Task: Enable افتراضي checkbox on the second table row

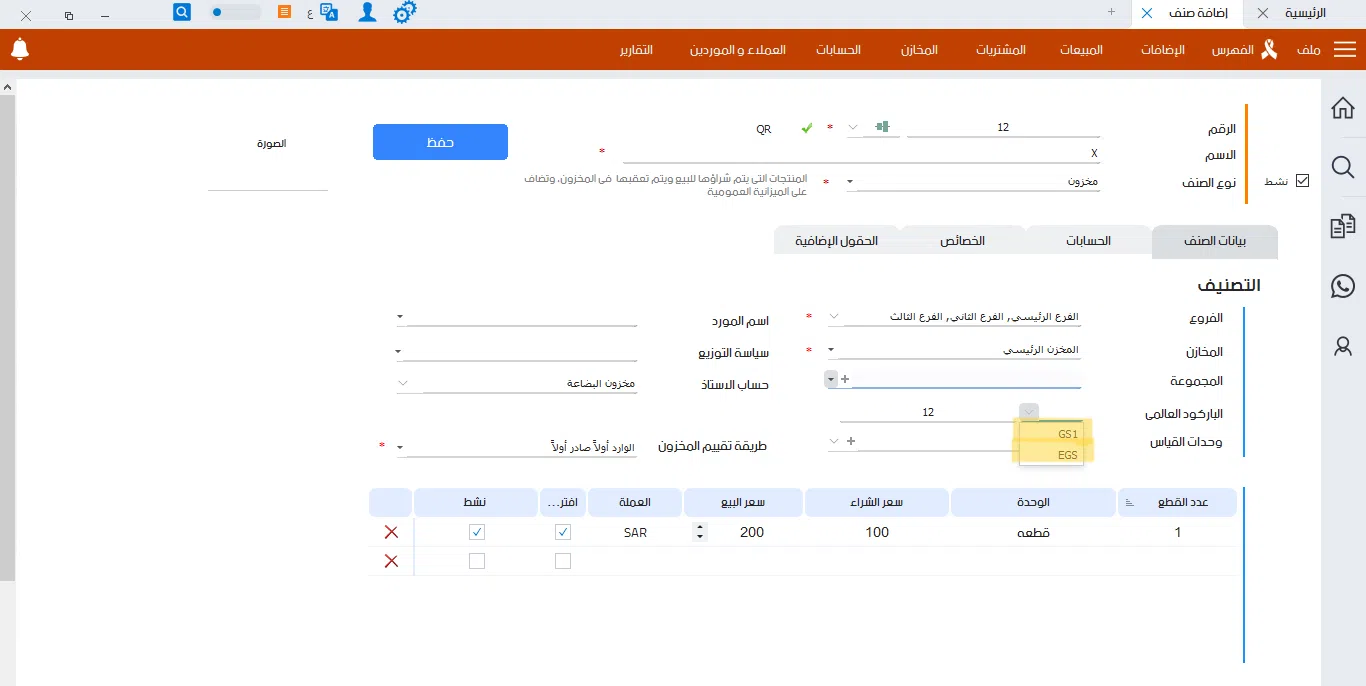Action: coord(563,561)
